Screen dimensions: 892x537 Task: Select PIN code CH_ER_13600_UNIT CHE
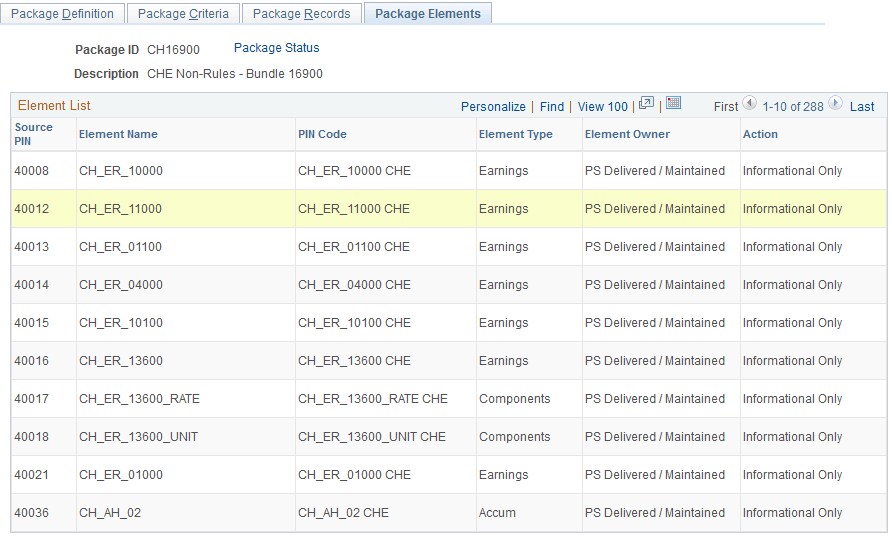pos(372,437)
